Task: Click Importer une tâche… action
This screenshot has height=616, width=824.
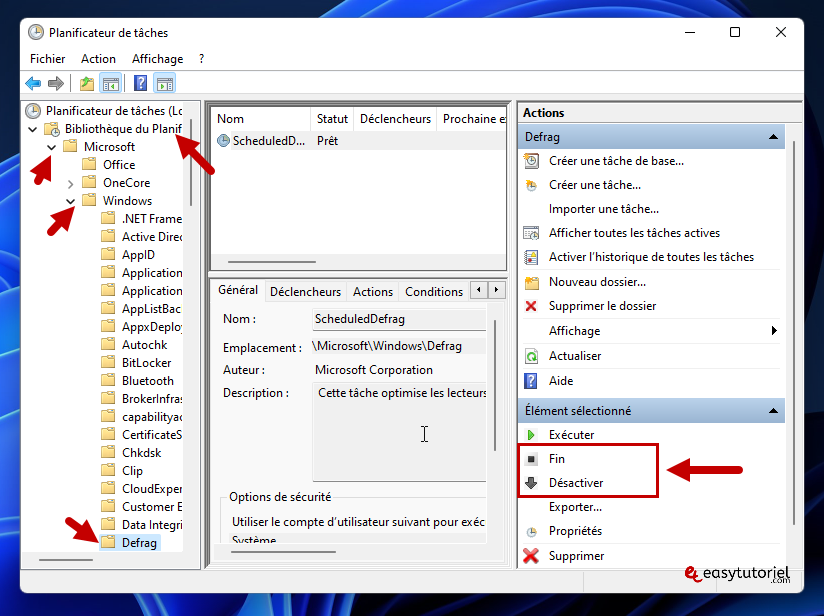Action: (x=604, y=209)
